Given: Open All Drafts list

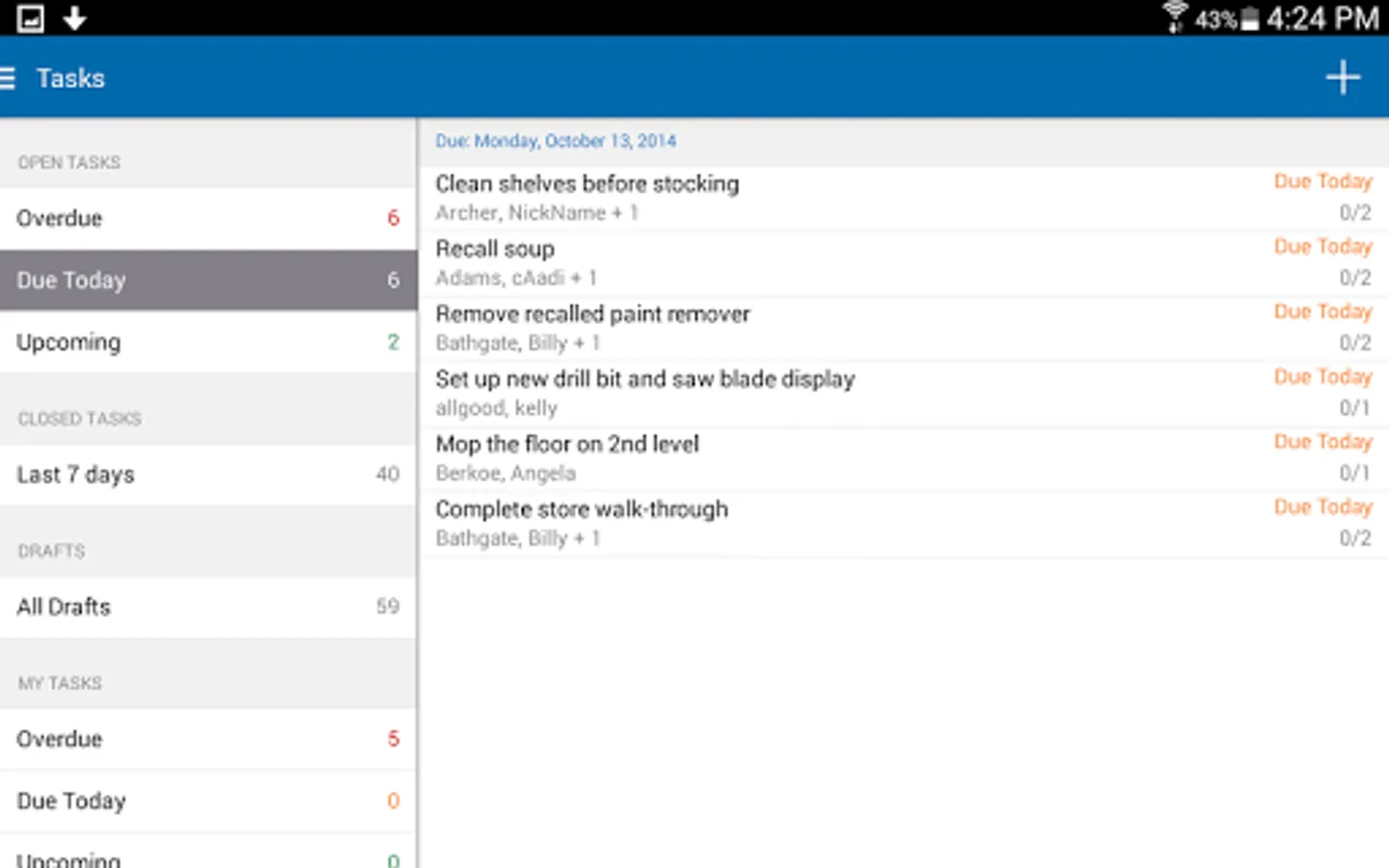Looking at the screenshot, I should point(208,607).
